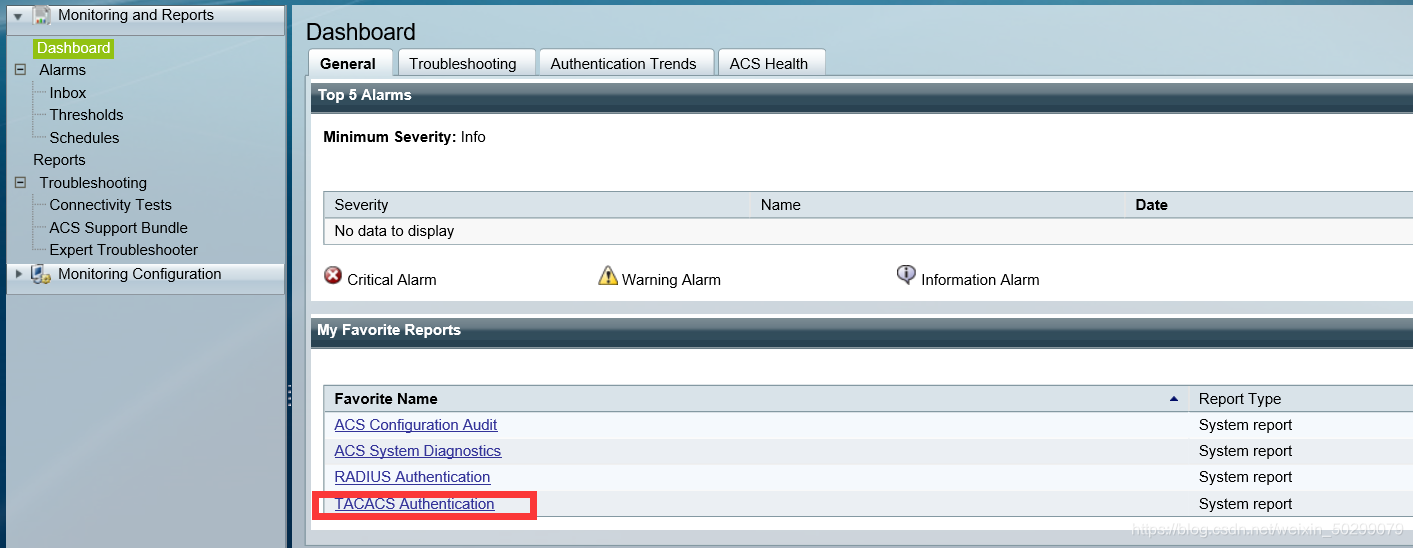
Task: Click System report in the TACACS row
Action: coord(1245,504)
